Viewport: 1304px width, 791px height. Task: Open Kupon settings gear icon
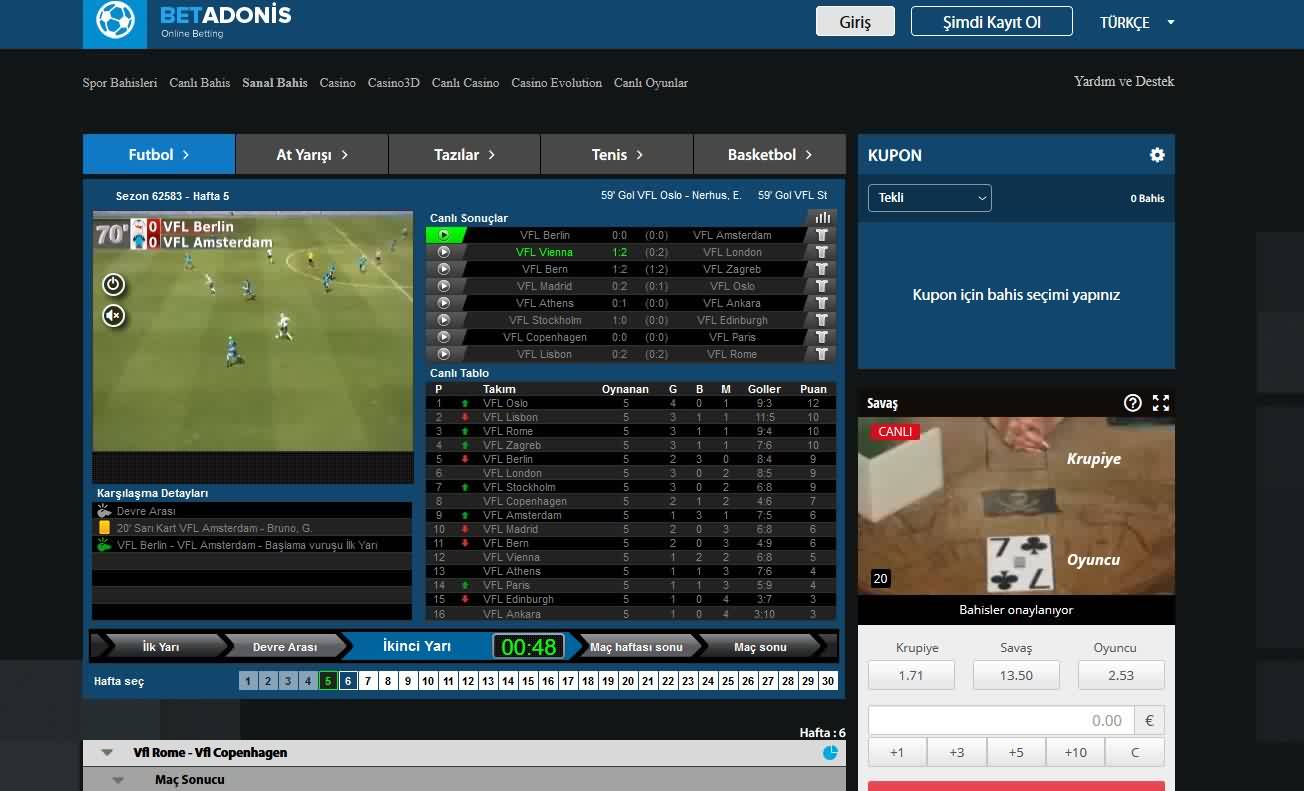point(1157,155)
